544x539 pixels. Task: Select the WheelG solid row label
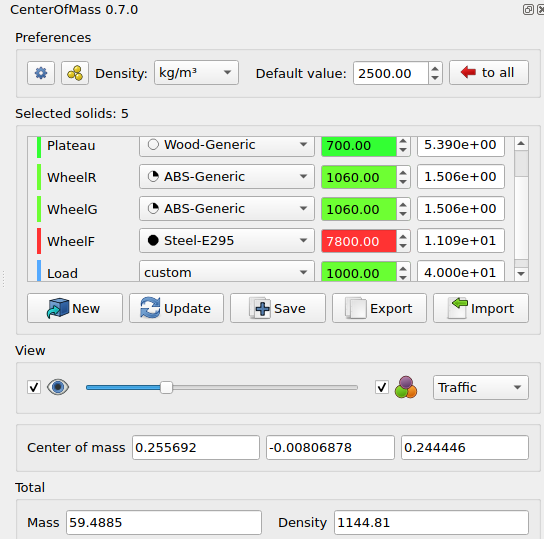[x=72, y=209]
